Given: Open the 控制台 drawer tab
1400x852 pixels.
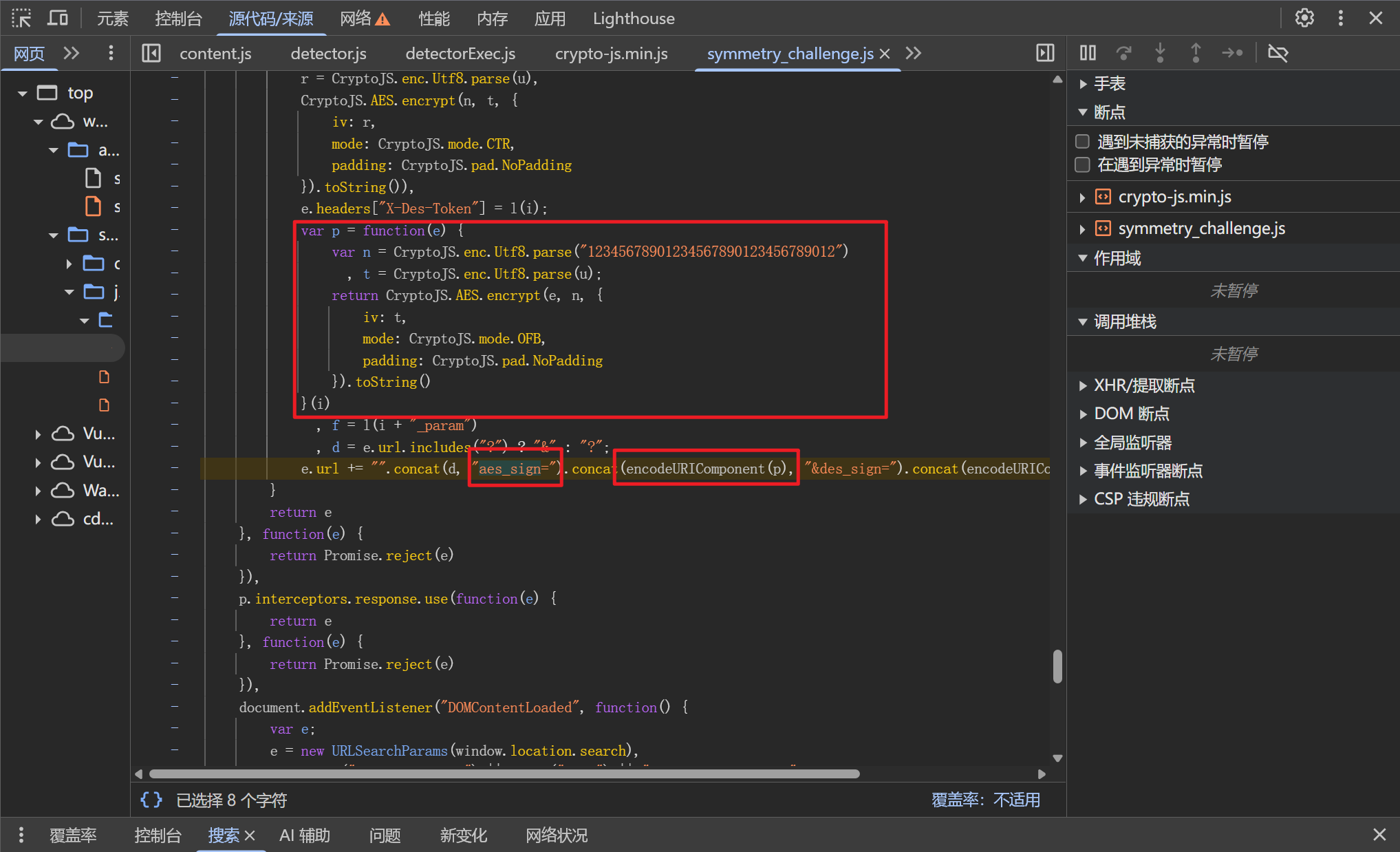Looking at the screenshot, I should coord(158,835).
